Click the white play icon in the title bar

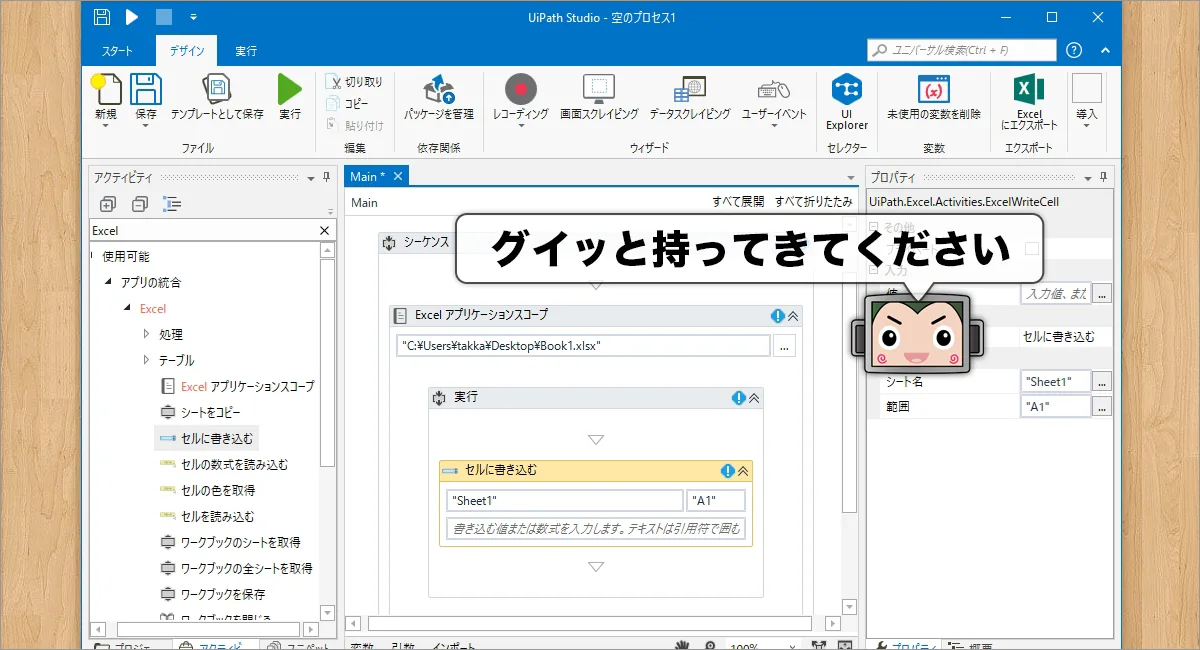[x=132, y=17]
